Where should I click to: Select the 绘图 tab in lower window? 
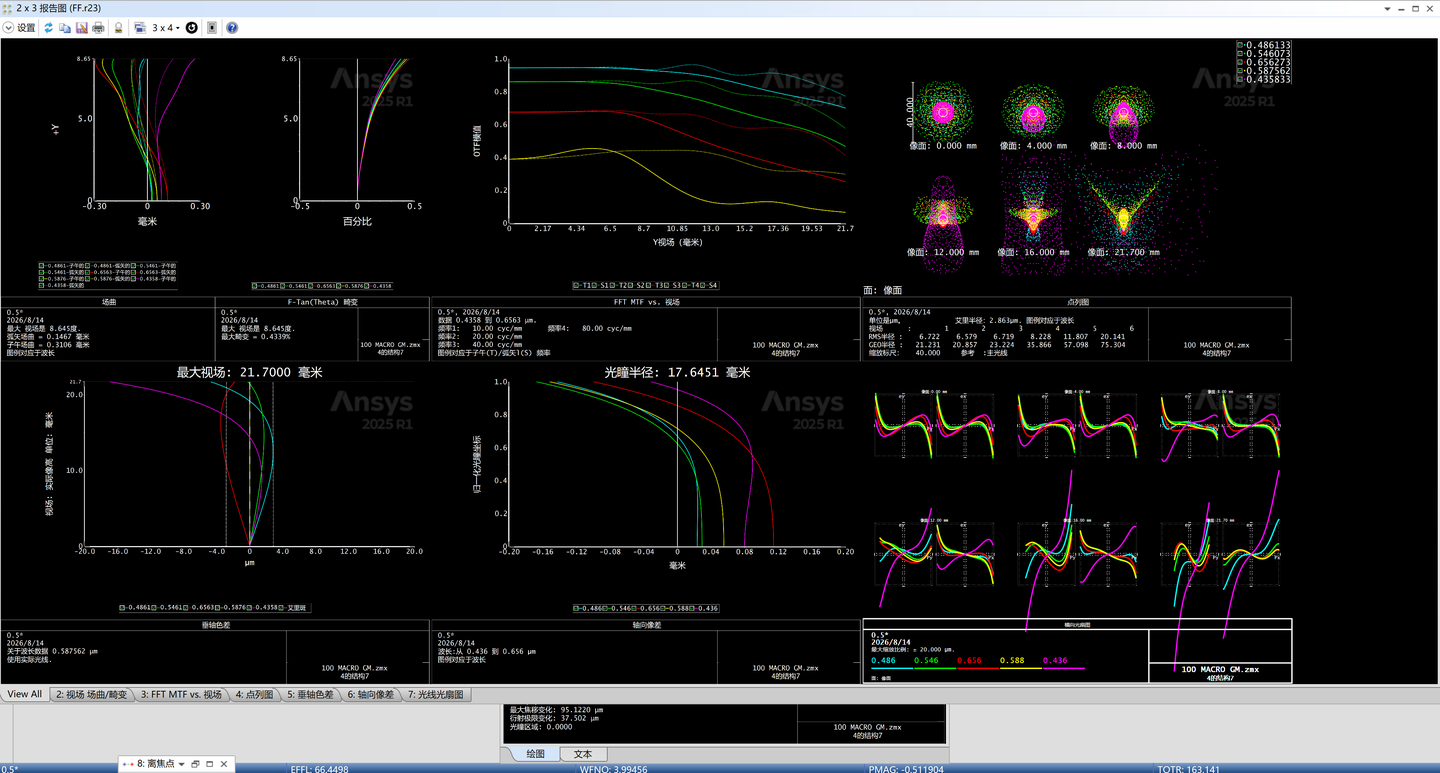(535, 754)
